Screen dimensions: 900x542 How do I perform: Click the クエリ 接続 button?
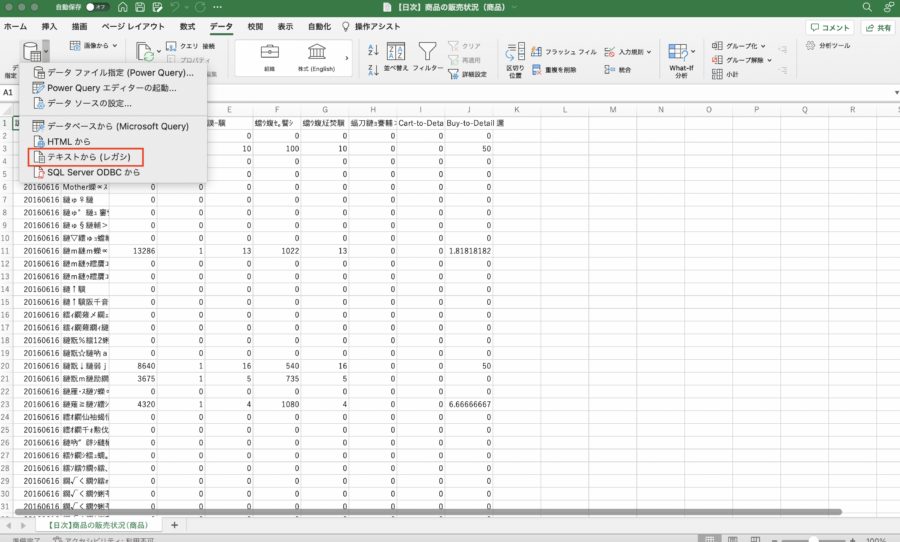click(191, 46)
